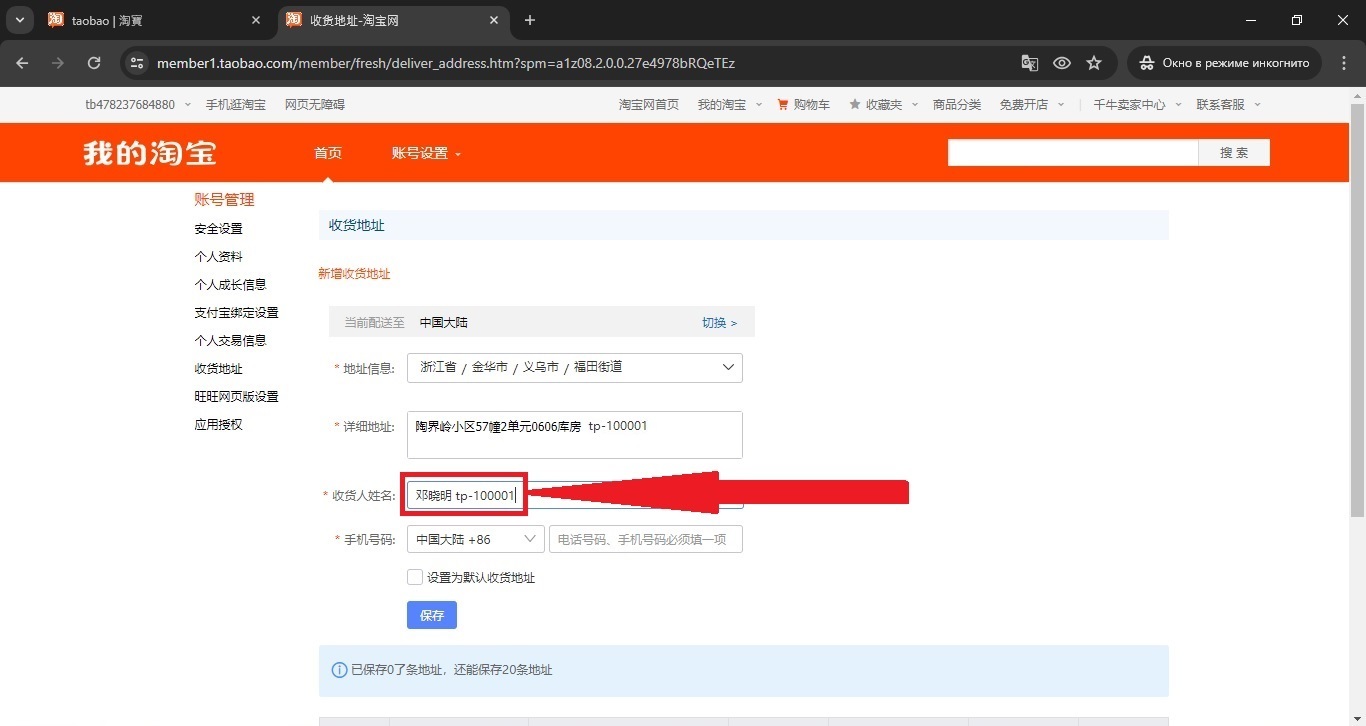
Task: Expand the 收藏夹 favorites menu
Action: [x=883, y=104]
